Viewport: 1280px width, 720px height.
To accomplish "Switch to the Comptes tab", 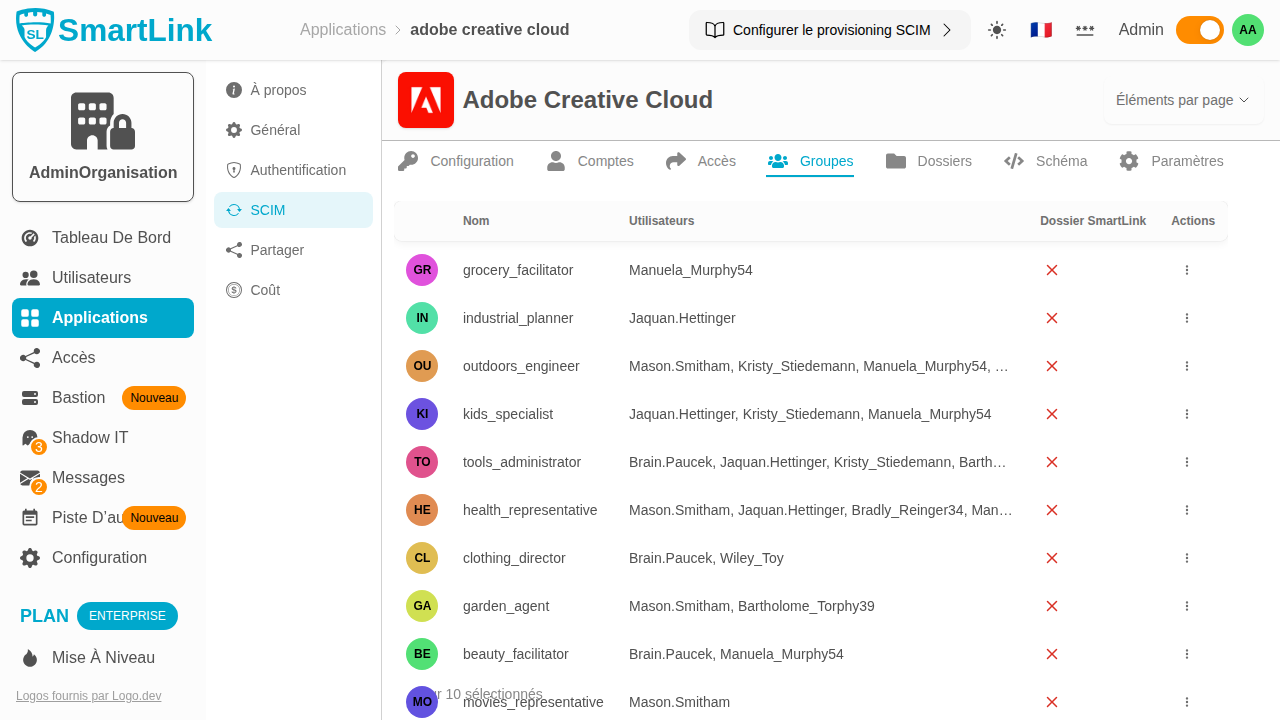I will tap(590, 161).
